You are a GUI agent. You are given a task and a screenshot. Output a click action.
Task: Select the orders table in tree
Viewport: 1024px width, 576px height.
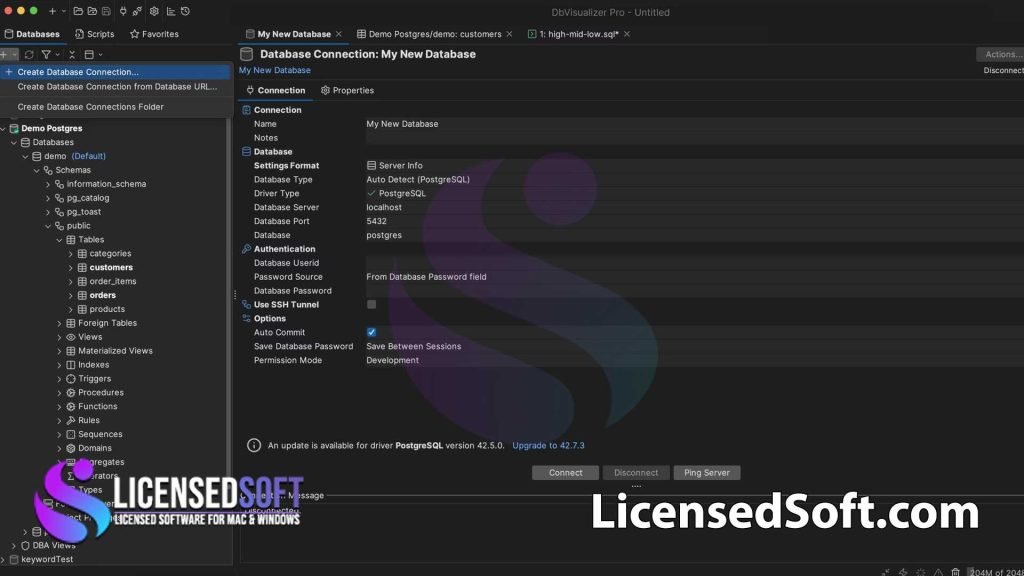(103, 295)
